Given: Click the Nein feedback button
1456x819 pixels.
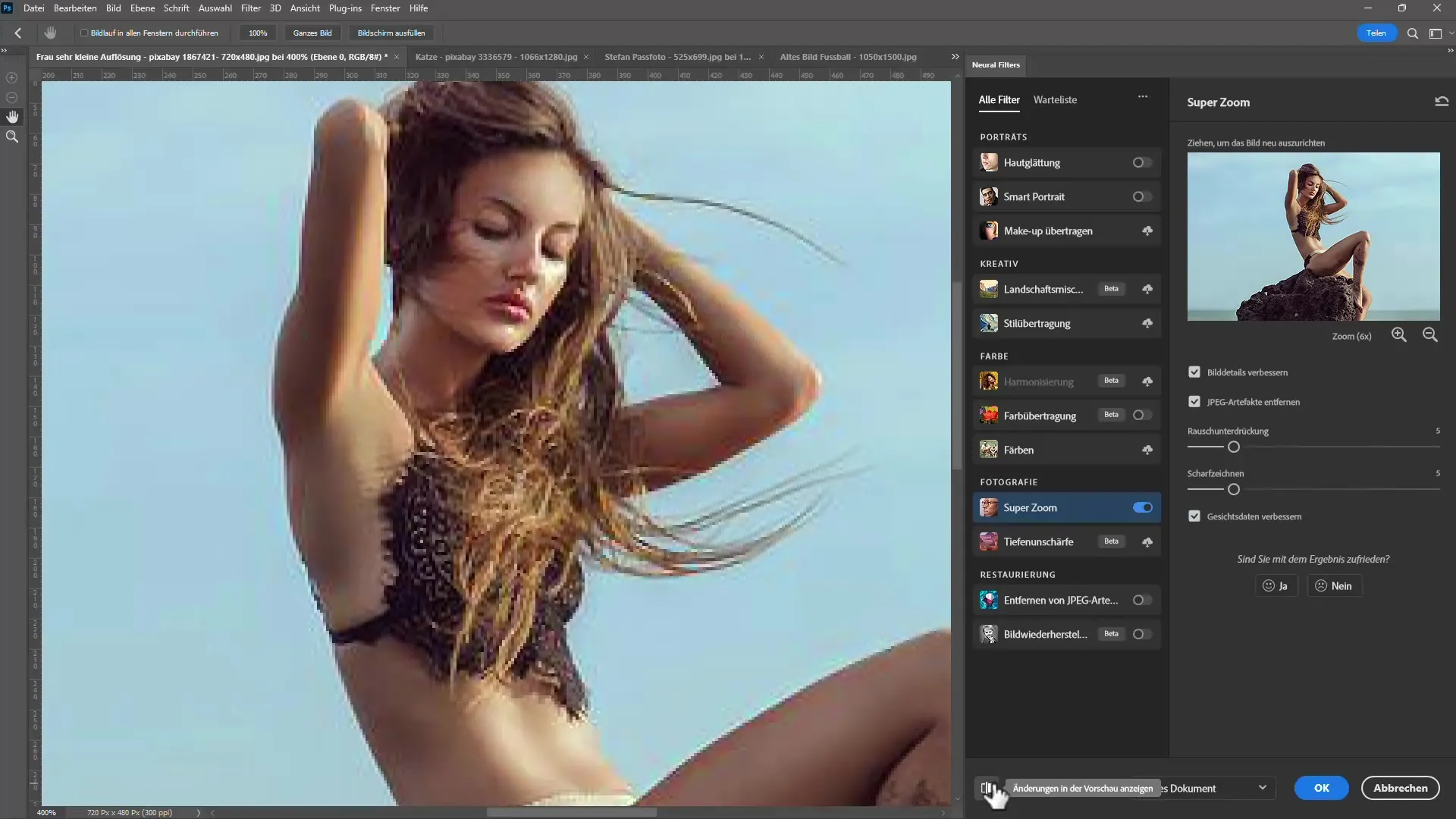Looking at the screenshot, I should 1334,585.
